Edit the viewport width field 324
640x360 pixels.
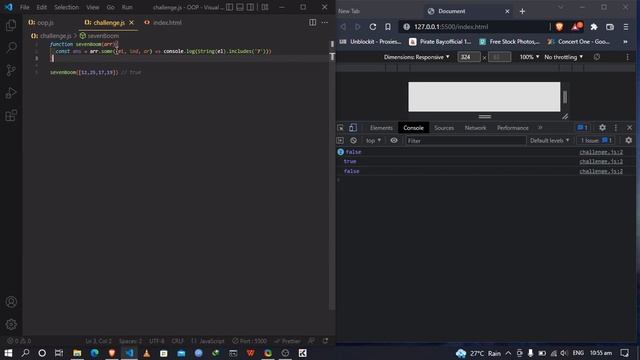(x=469, y=57)
